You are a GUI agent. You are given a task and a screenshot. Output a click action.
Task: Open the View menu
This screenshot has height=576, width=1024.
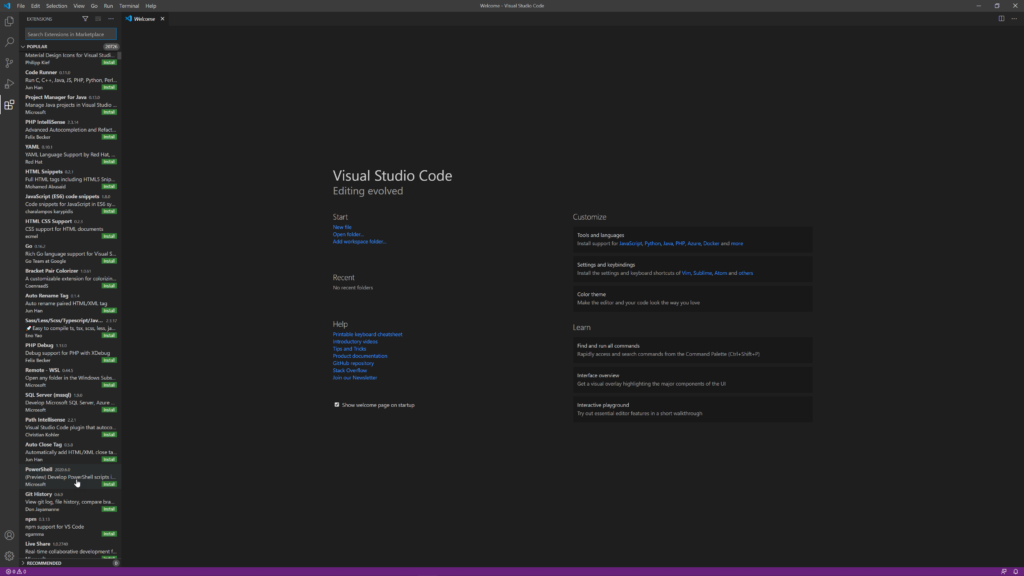tap(79, 6)
